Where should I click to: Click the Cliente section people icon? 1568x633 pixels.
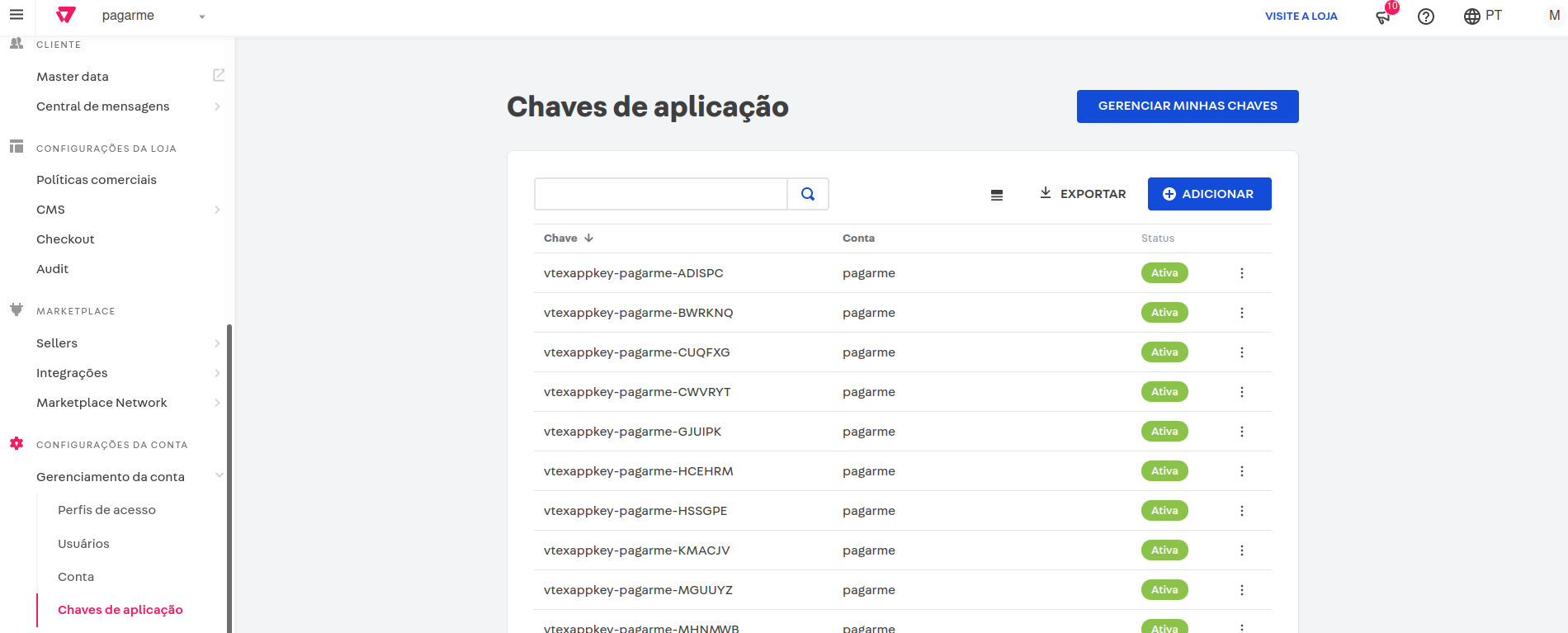(17, 43)
